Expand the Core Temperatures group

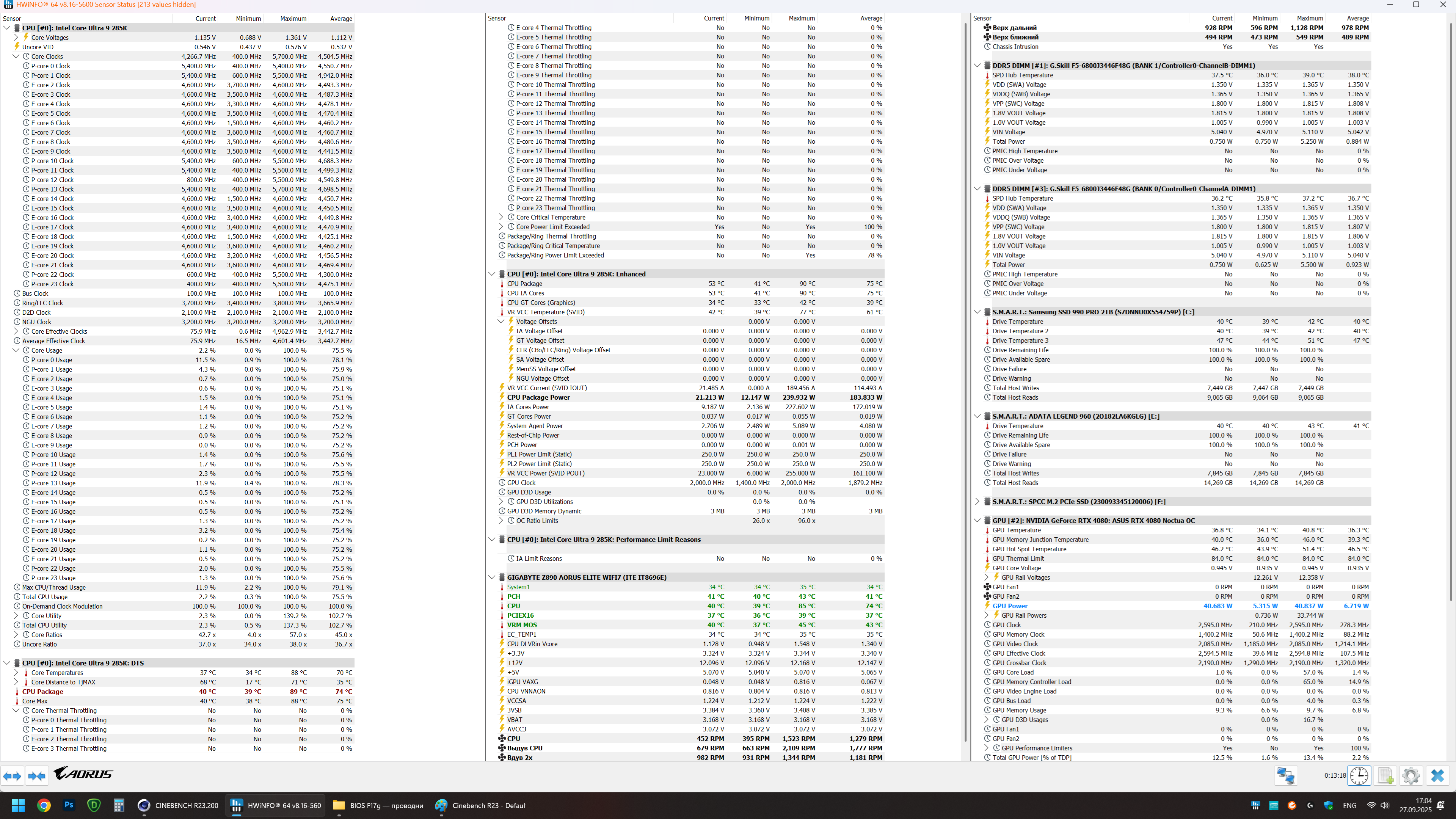[x=16, y=673]
